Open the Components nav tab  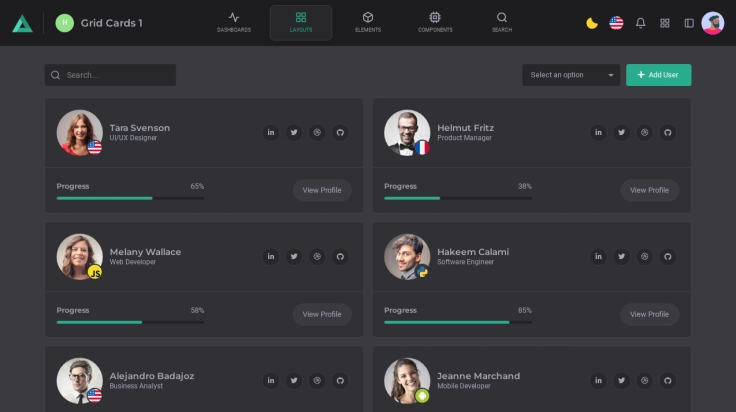435,22
